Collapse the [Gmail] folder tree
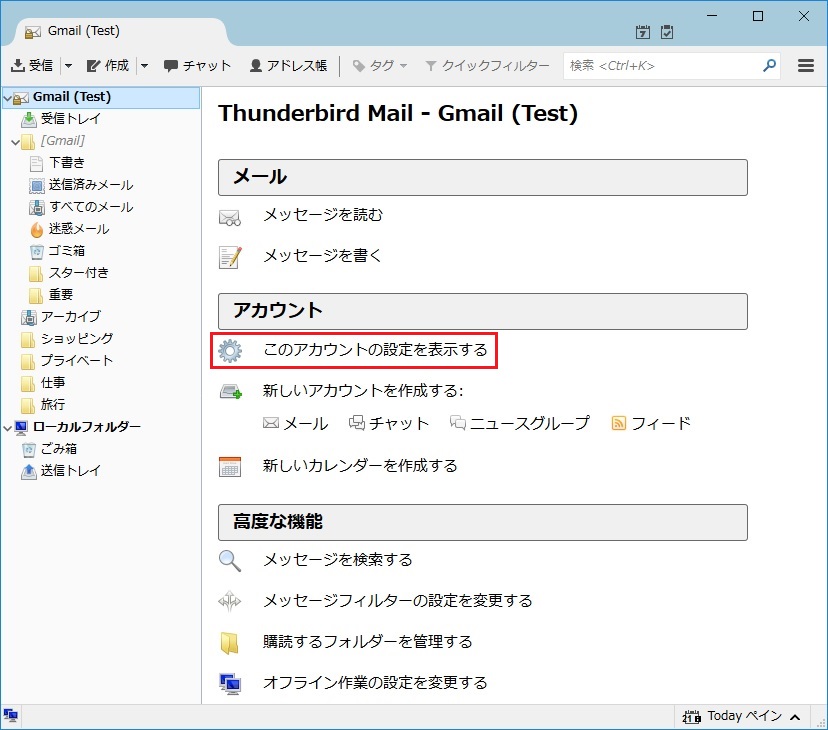This screenshot has width=828, height=730. pyautogui.click(x=15, y=141)
